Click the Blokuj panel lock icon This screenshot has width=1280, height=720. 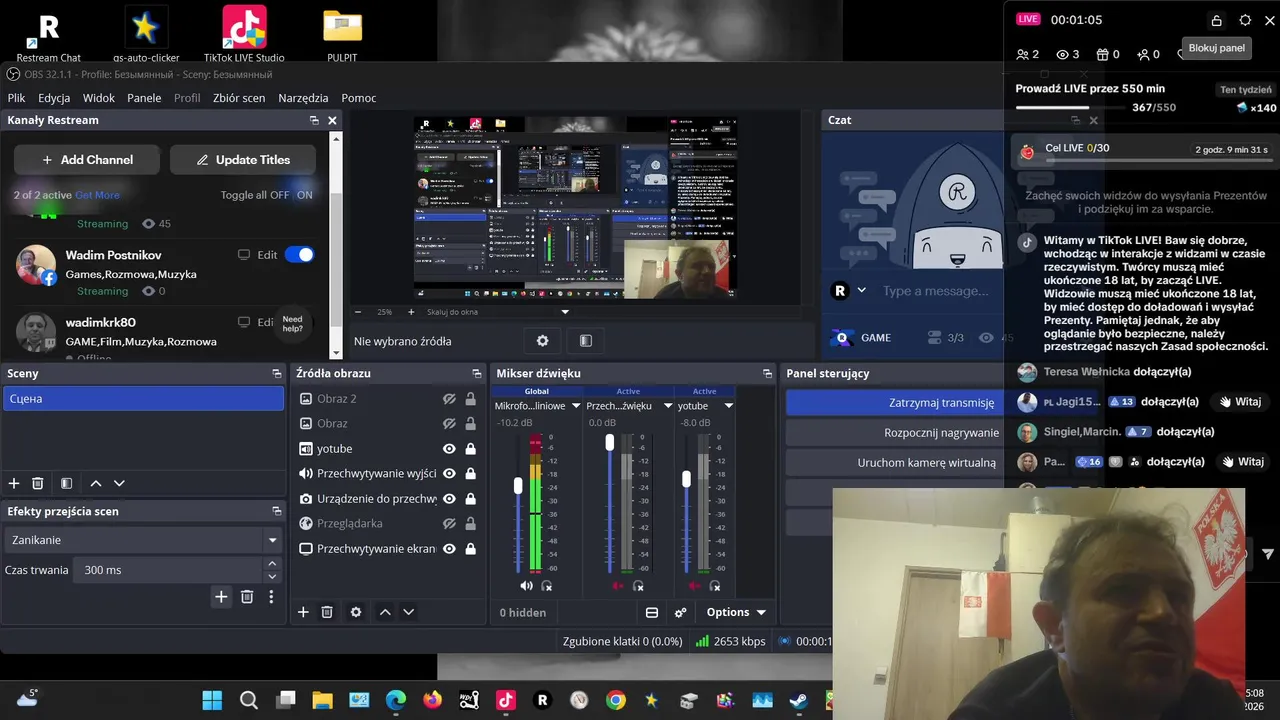point(1217,20)
